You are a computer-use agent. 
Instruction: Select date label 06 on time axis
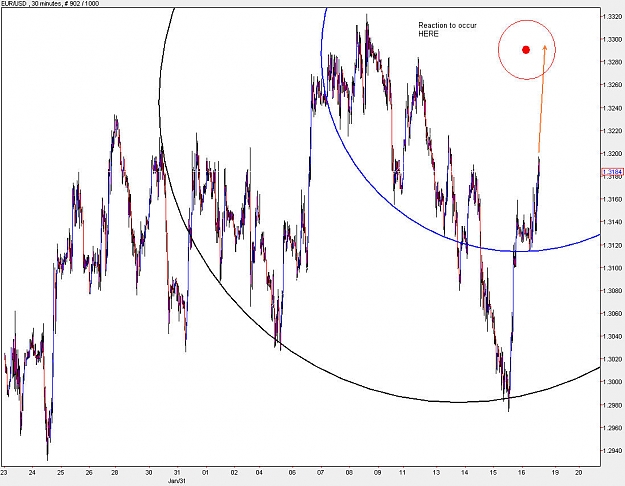(292, 473)
